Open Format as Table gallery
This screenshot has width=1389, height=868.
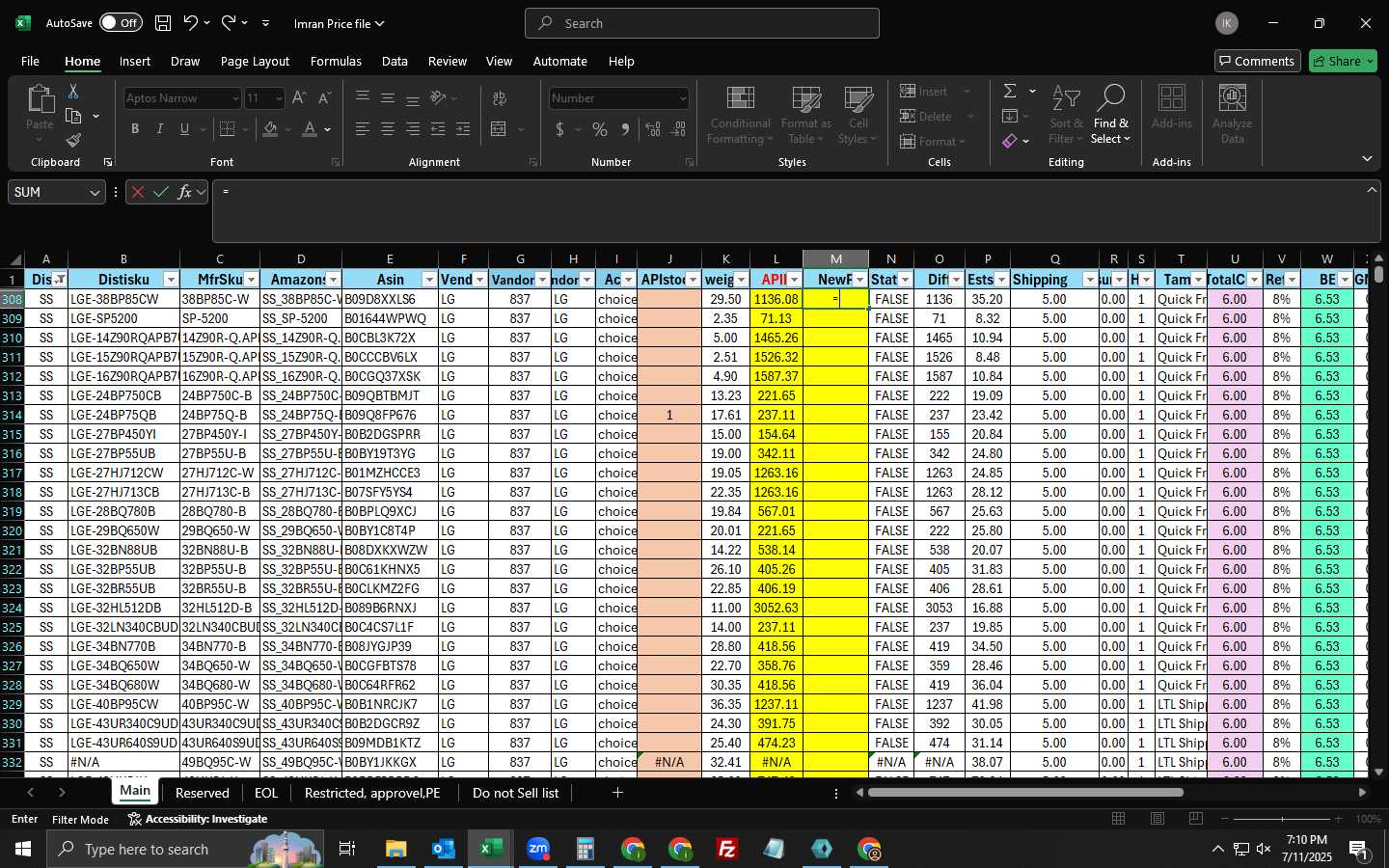(x=805, y=116)
